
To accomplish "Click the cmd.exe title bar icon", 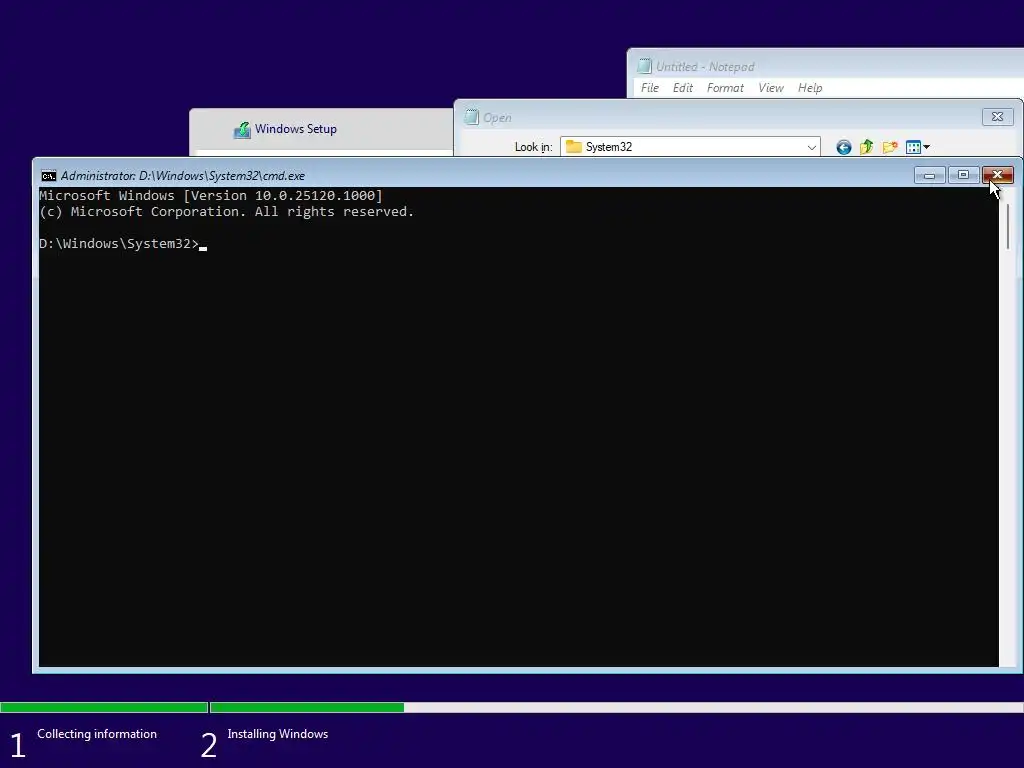I will coord(48,176).
